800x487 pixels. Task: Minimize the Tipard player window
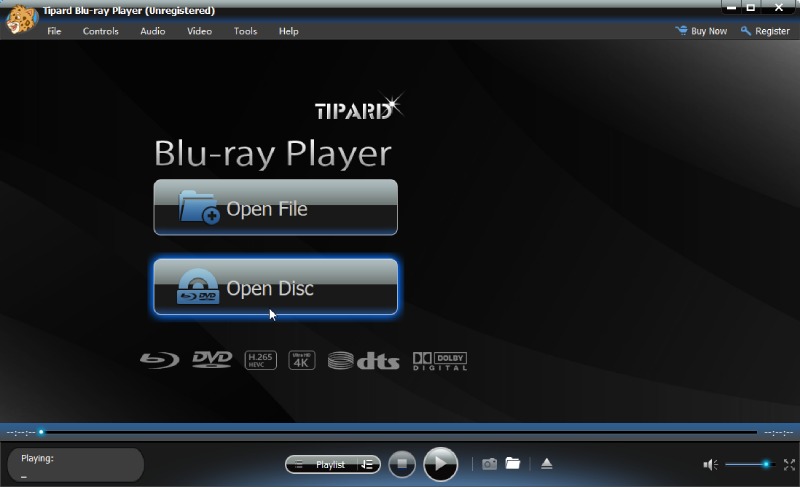731,7
